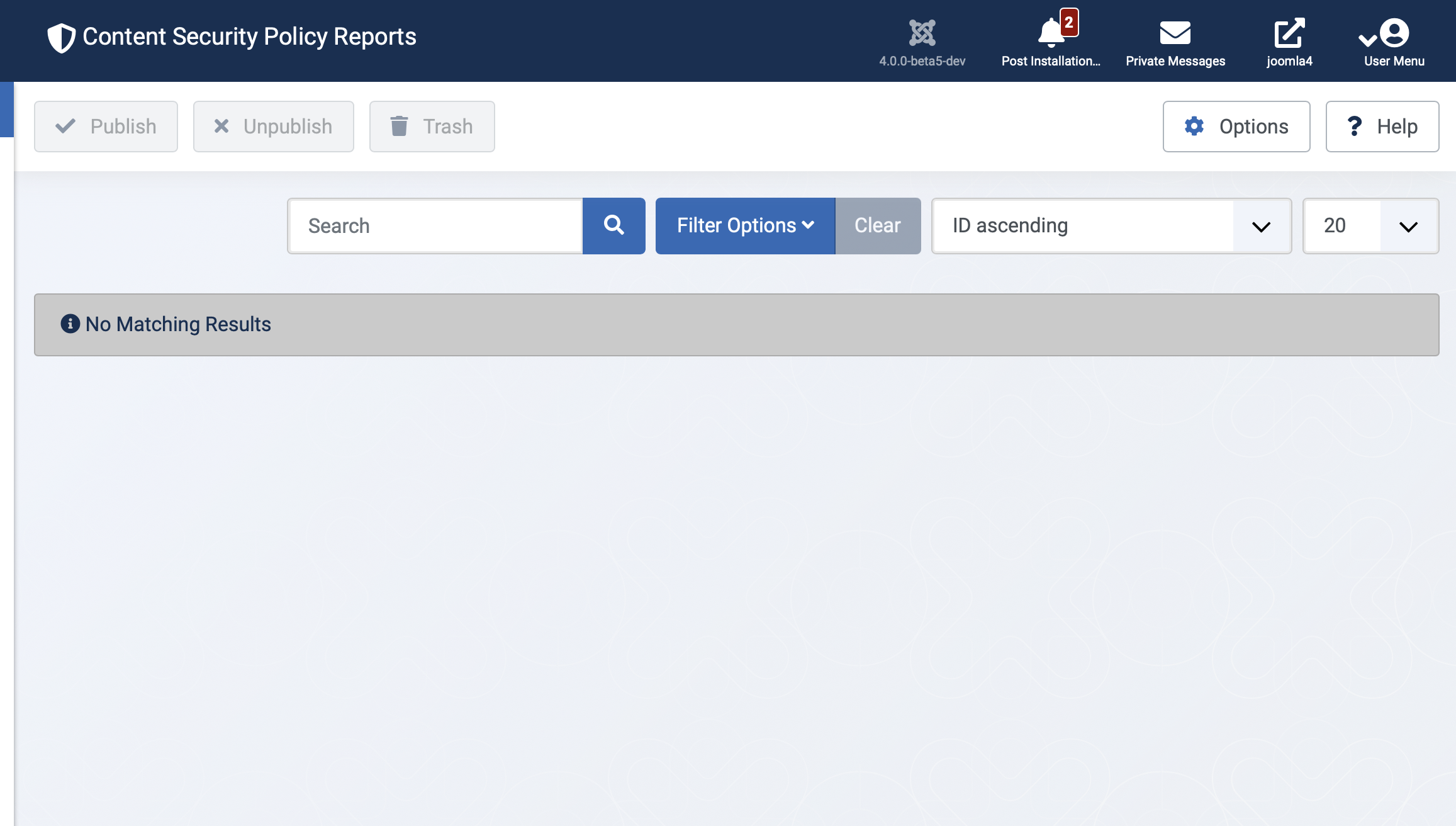Viewport: 1456px width, 826px height.
Task: Open the list limit dropdown showing 20
Action: point(1371,226)
